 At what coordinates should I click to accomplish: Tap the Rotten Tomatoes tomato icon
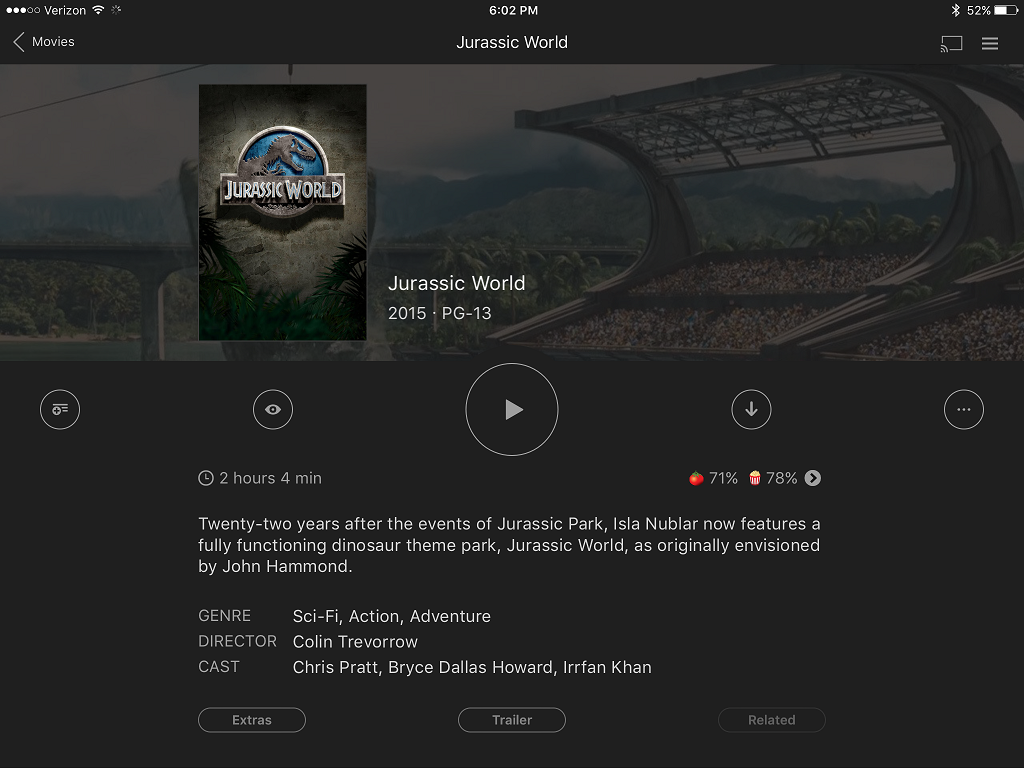click(x=696, y=478)
